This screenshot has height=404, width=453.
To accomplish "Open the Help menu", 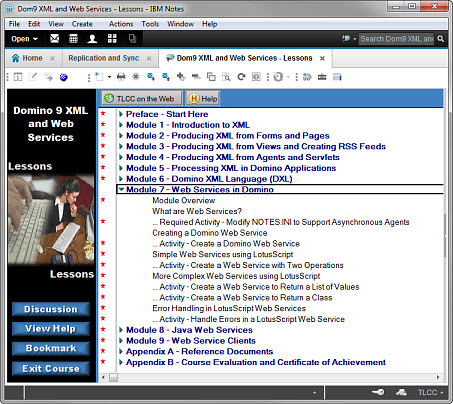I will click(210, 24).
